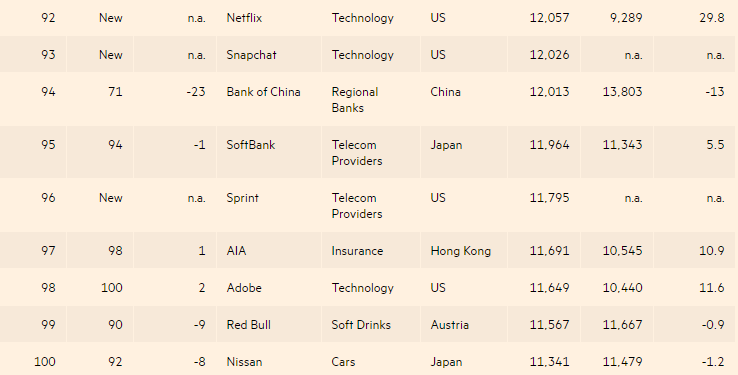This screenshot has width=738, height=375.
Task: Select the AIA brand cell
Action: click(236, 251)
